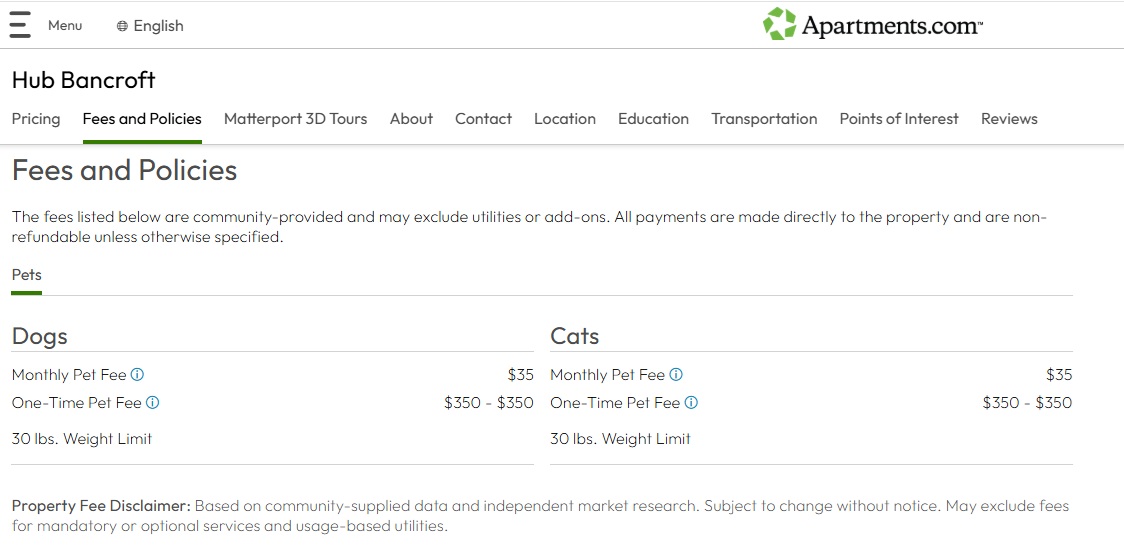
Task: Select the English language option
Action: pos(158,26)
